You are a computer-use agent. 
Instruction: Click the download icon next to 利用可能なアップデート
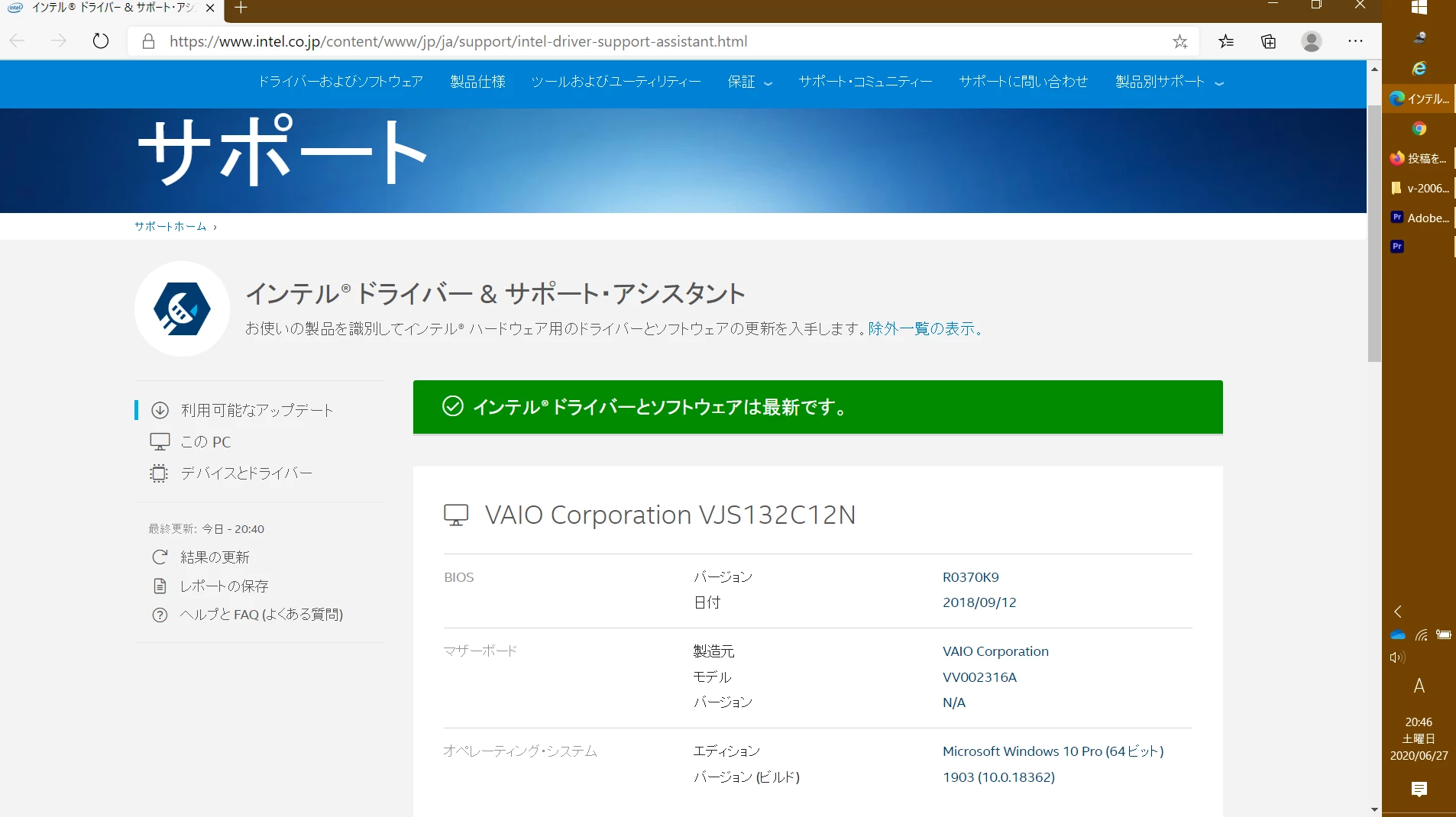tap(160, 411)
